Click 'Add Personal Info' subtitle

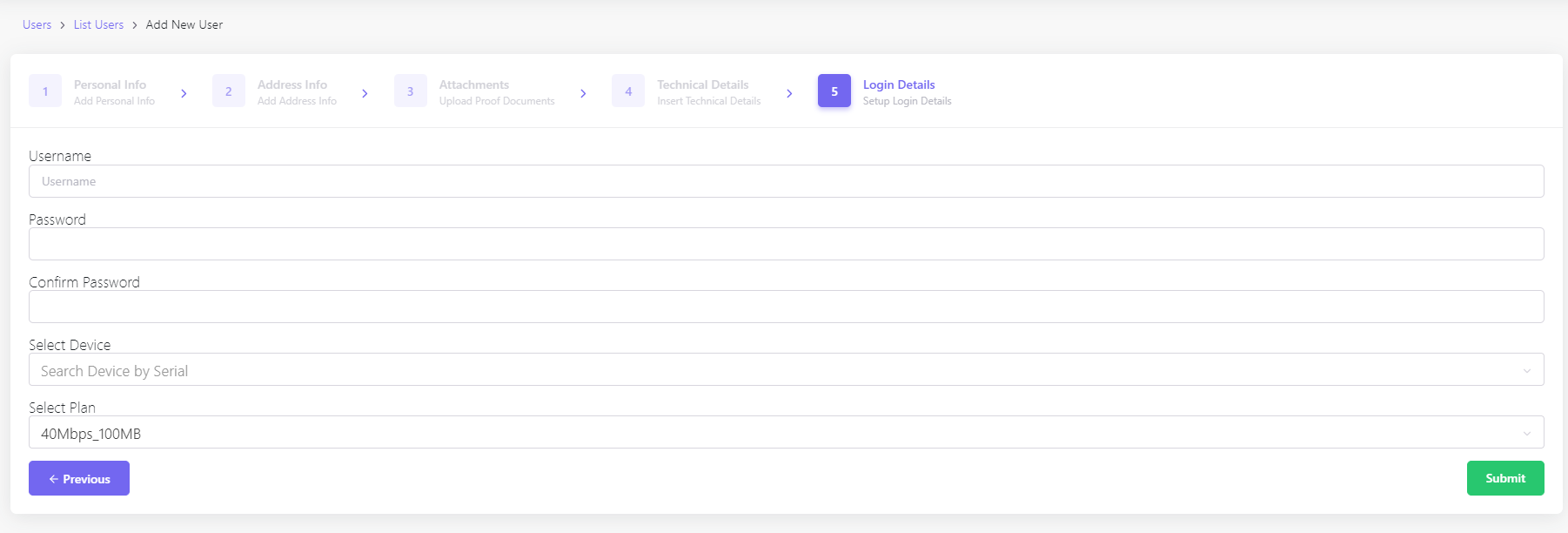click(x=114, y=101)
